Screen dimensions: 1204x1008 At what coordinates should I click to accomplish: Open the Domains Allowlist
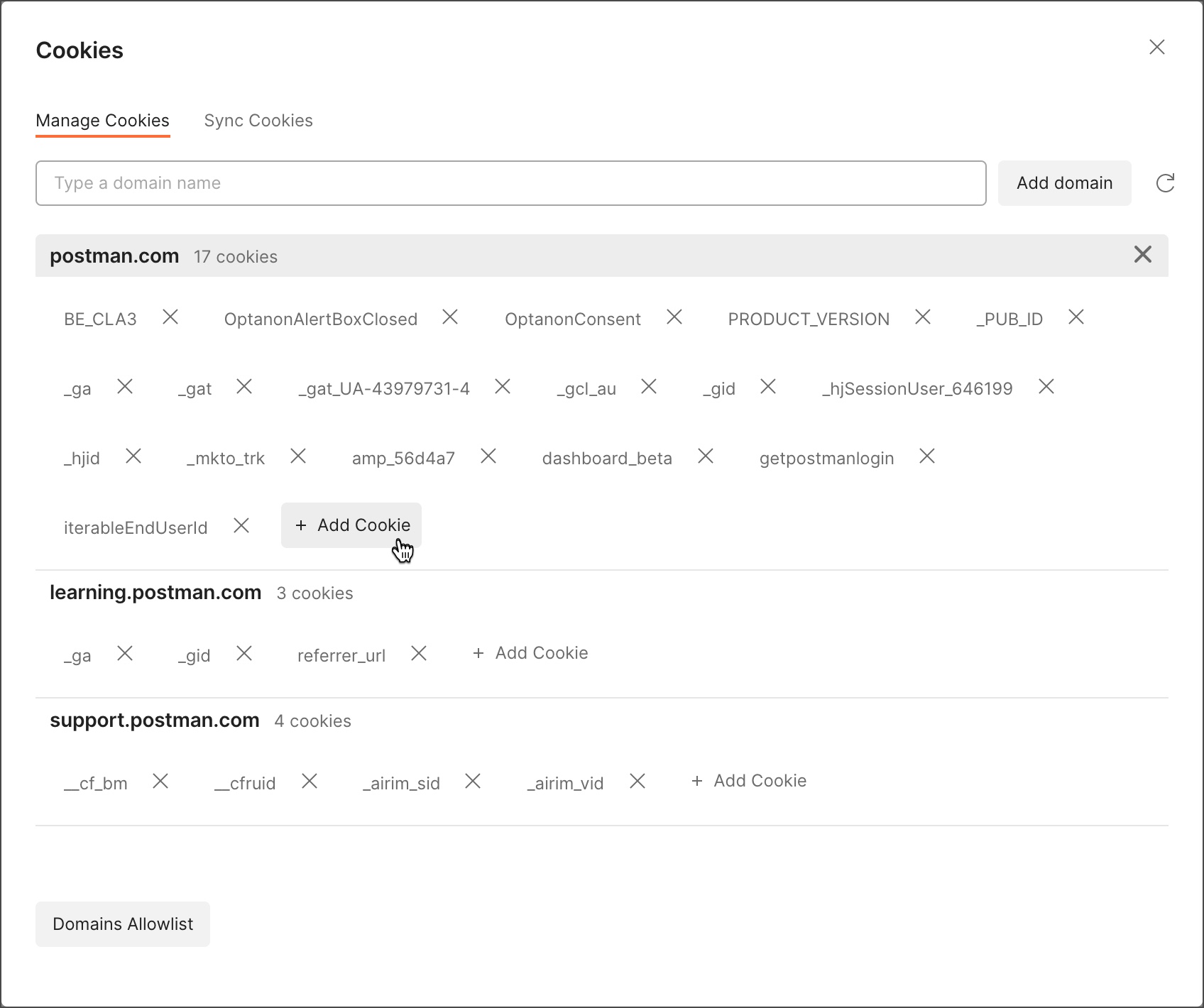[123, 924]
